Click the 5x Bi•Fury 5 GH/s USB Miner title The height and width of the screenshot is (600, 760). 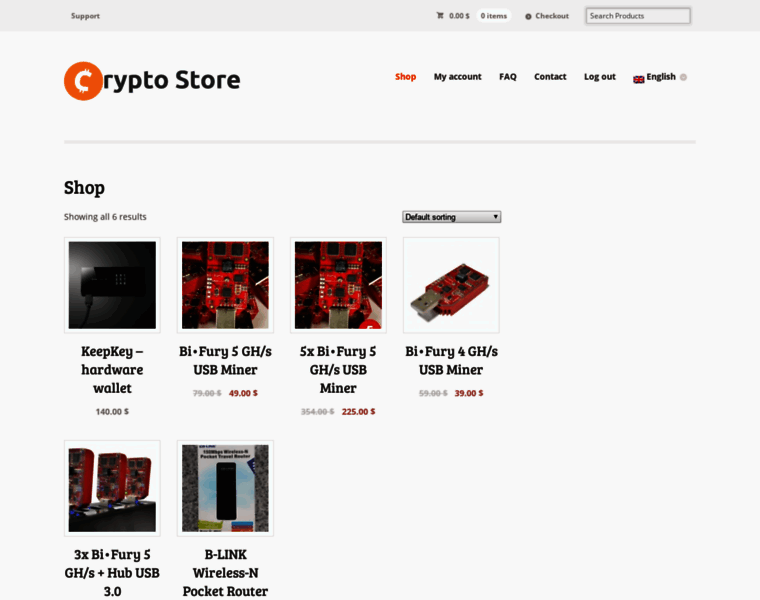[338, 370]
